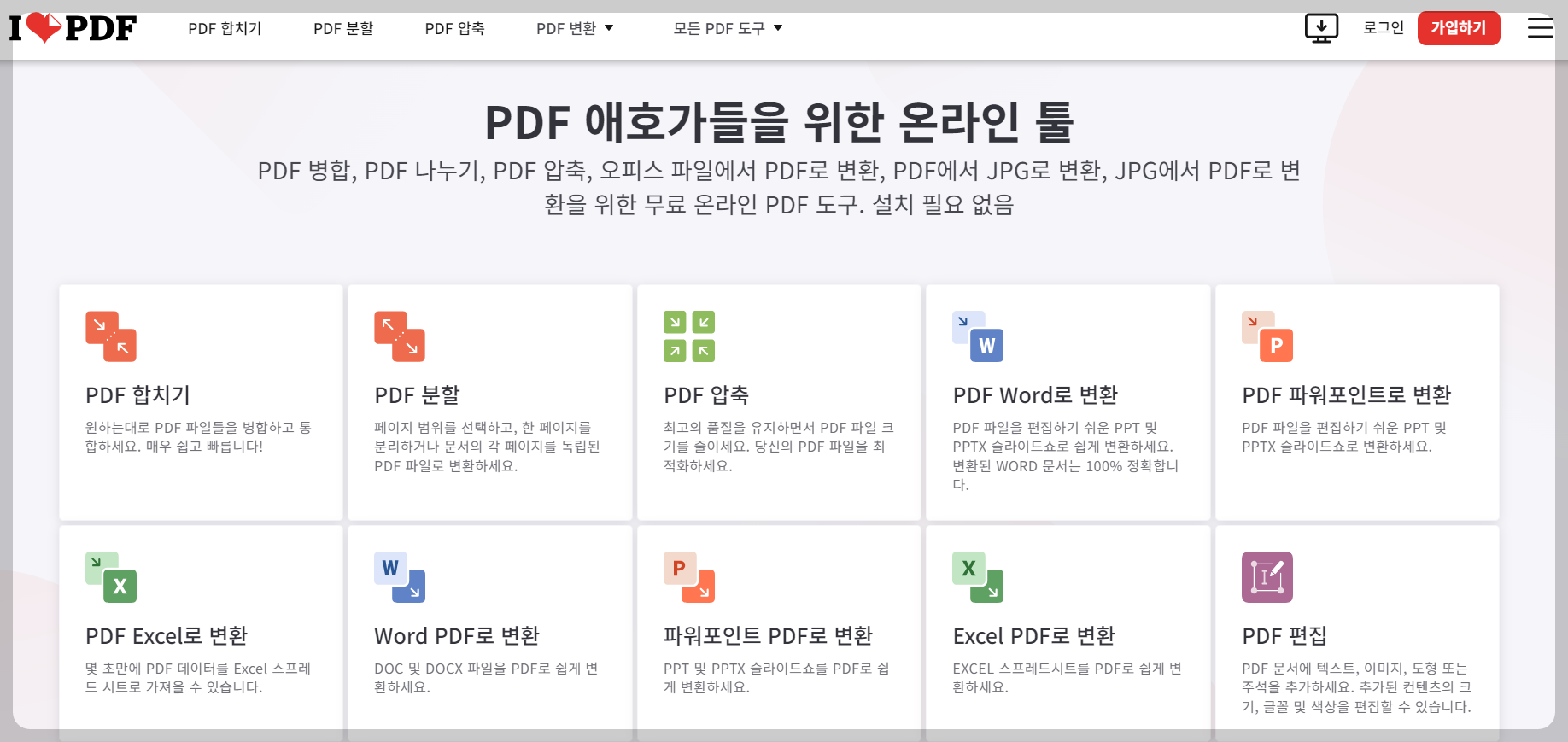The image size is (1568, 742).
Task: Open the desktop app download icon
Action: 1321,28
